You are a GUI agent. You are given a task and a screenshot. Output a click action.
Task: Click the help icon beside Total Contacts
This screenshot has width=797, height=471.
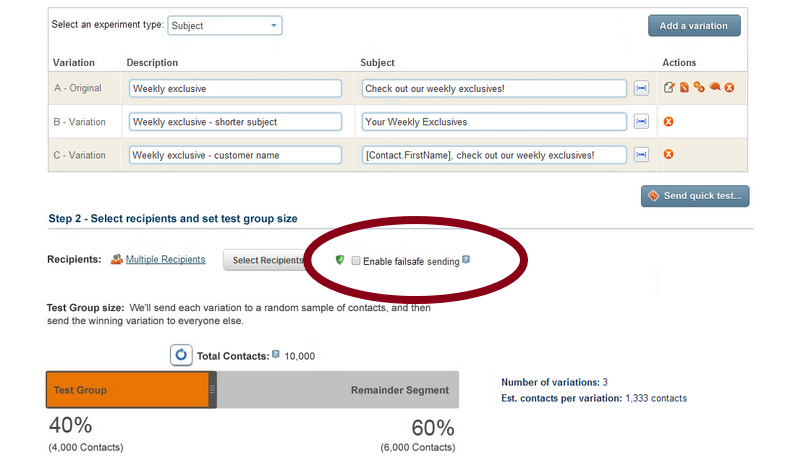[275, 354]
